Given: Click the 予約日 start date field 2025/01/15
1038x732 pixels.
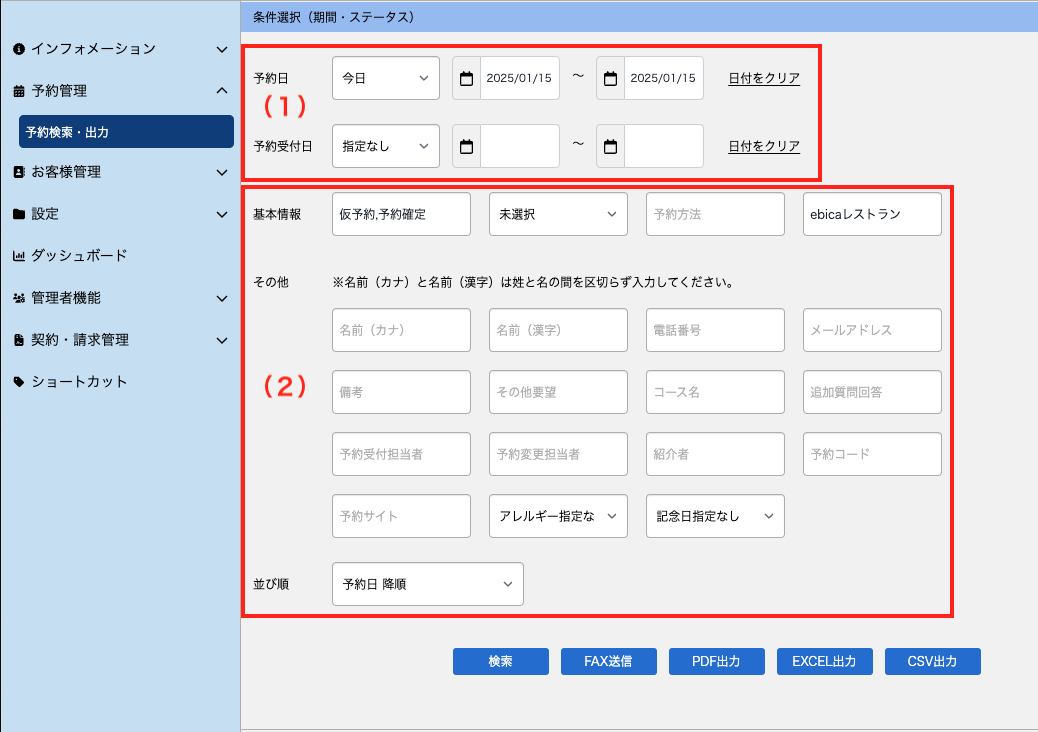Looking at the screenshot, I should click(520, 78).
